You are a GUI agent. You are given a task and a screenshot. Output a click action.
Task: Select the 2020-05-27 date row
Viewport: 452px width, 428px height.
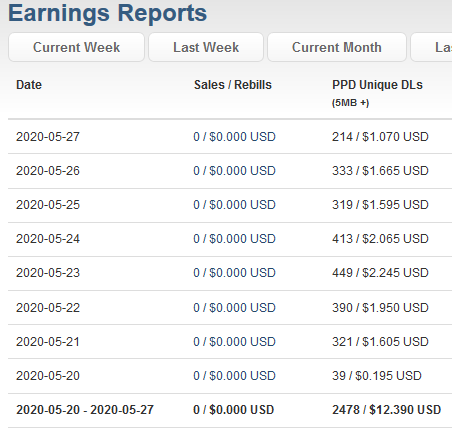(x=230, y=137)
